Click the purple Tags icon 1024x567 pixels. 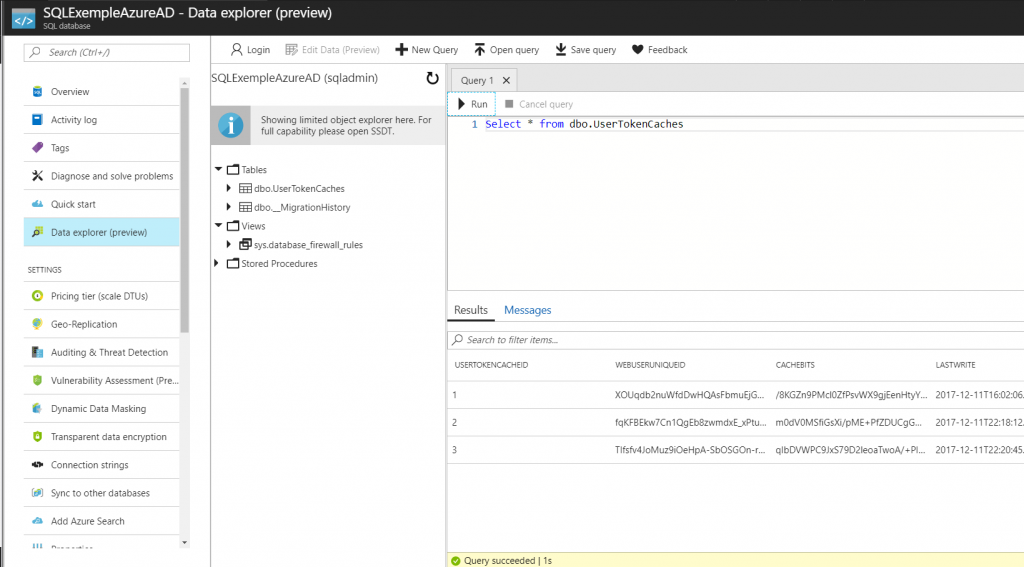37,148
